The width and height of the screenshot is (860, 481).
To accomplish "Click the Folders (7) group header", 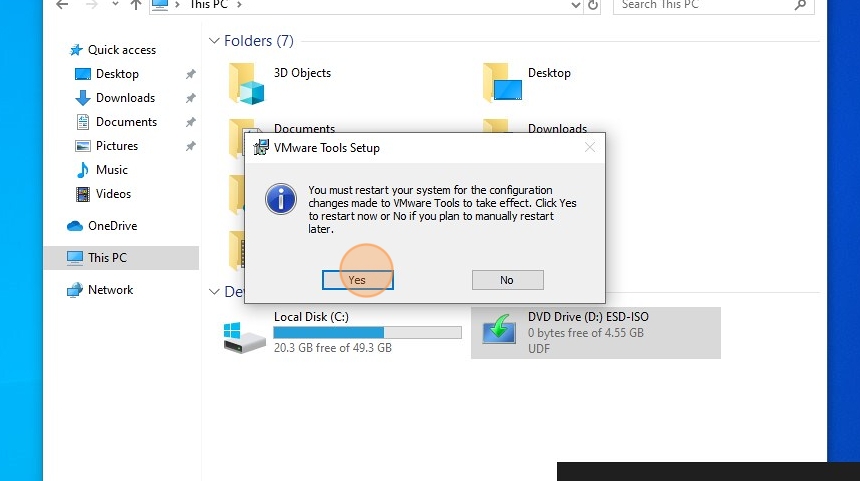I will (x=259, y=41).
